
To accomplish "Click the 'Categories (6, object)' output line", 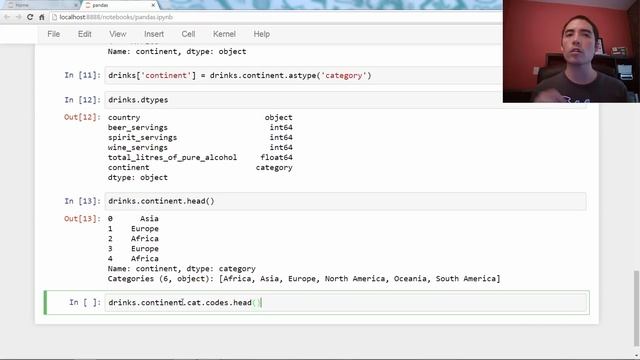I will click(304, 279).
